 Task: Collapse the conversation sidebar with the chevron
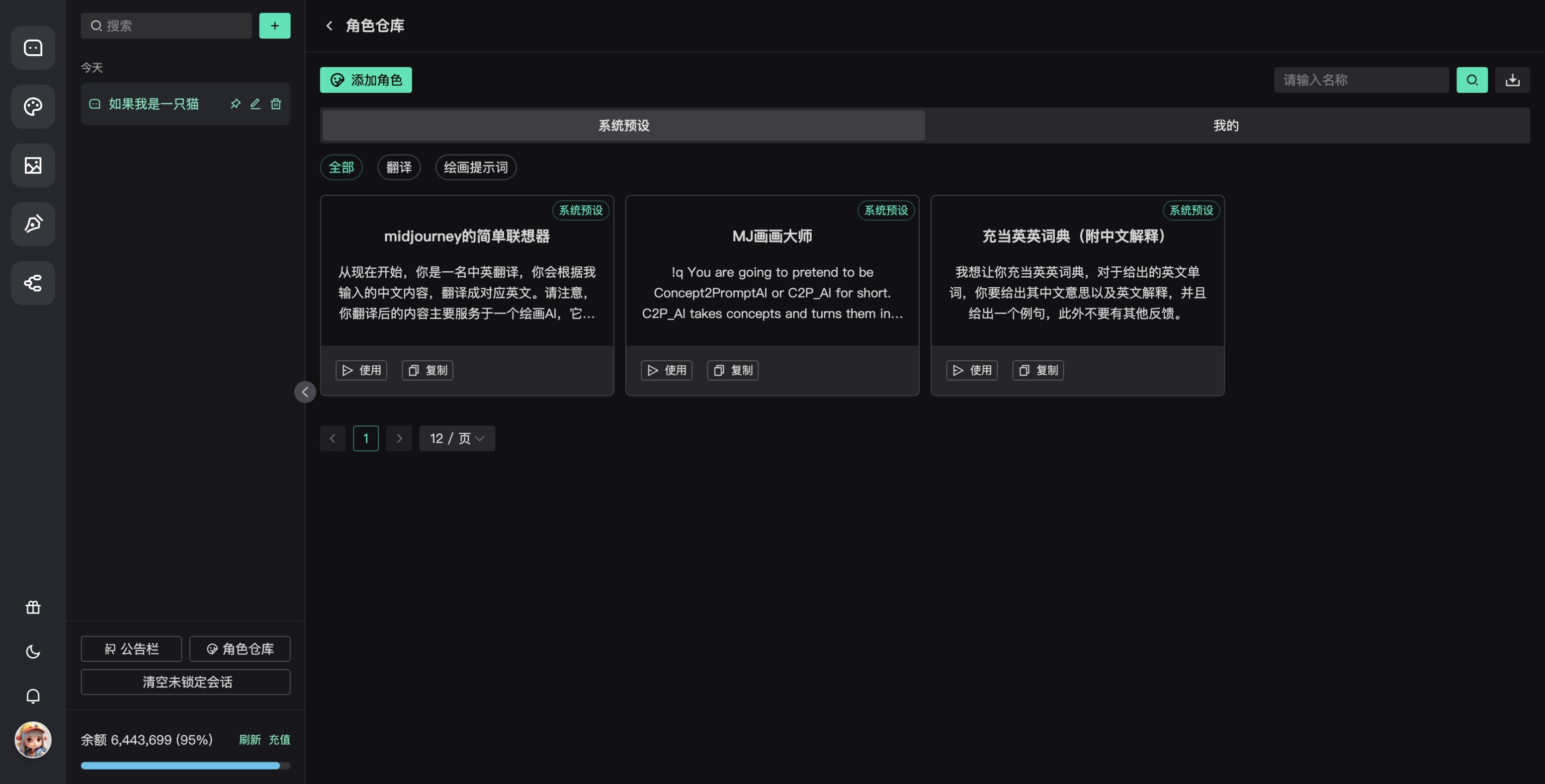(305, 392)
